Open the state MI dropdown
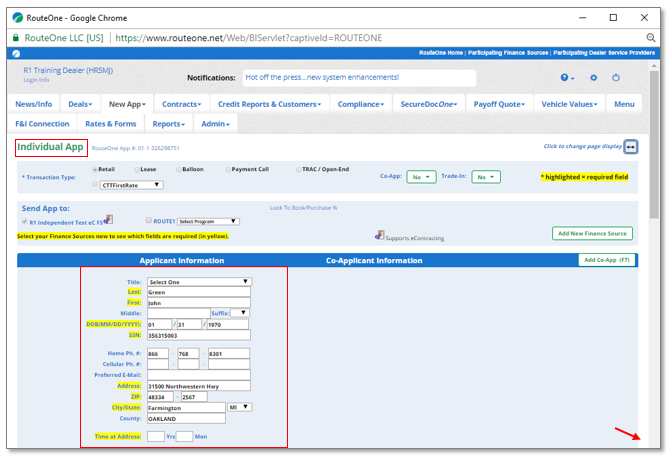This screenshot has width=671, height=459. (240, 407)
